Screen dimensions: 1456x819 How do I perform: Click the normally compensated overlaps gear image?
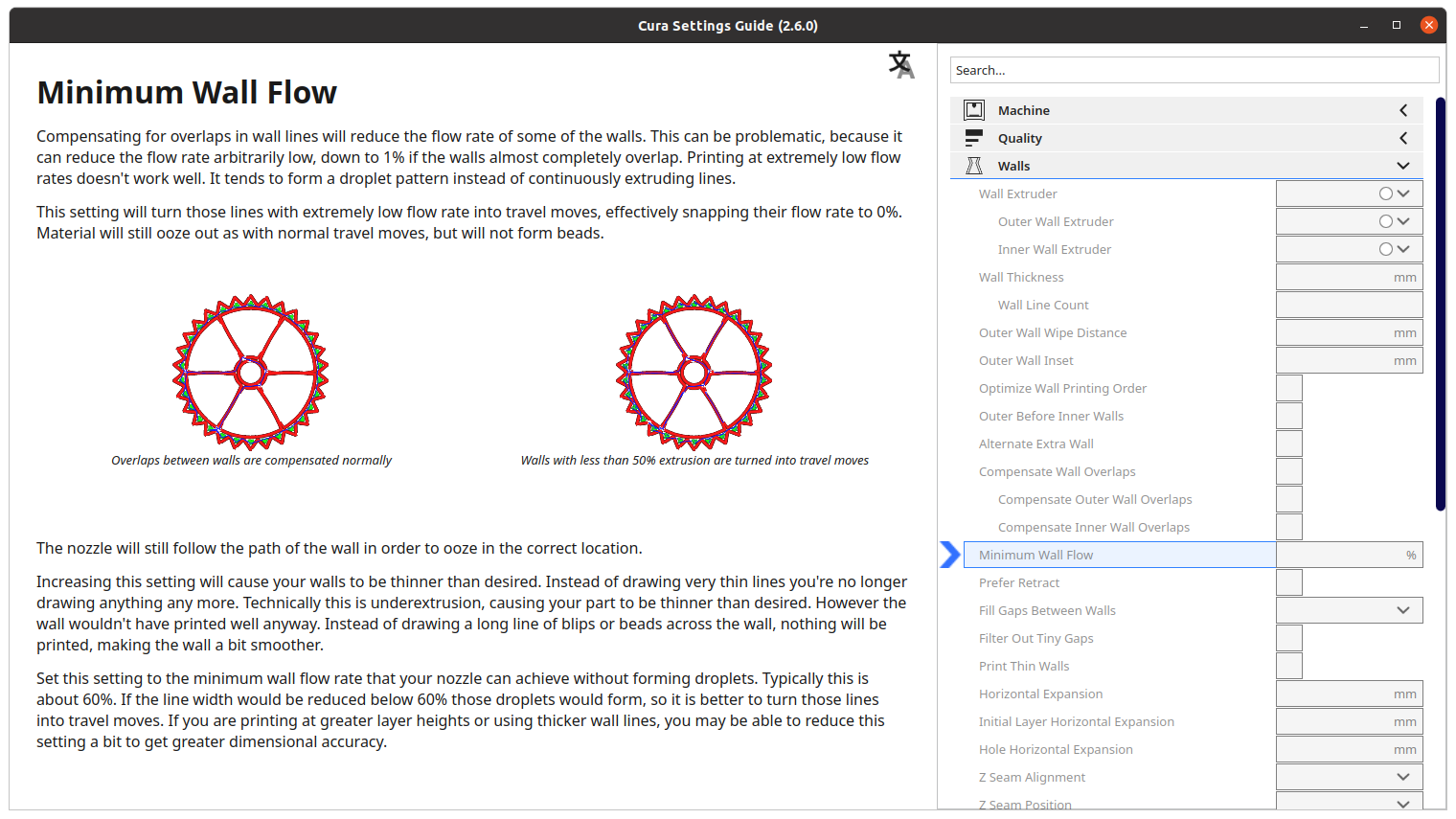tap(251, 373)
